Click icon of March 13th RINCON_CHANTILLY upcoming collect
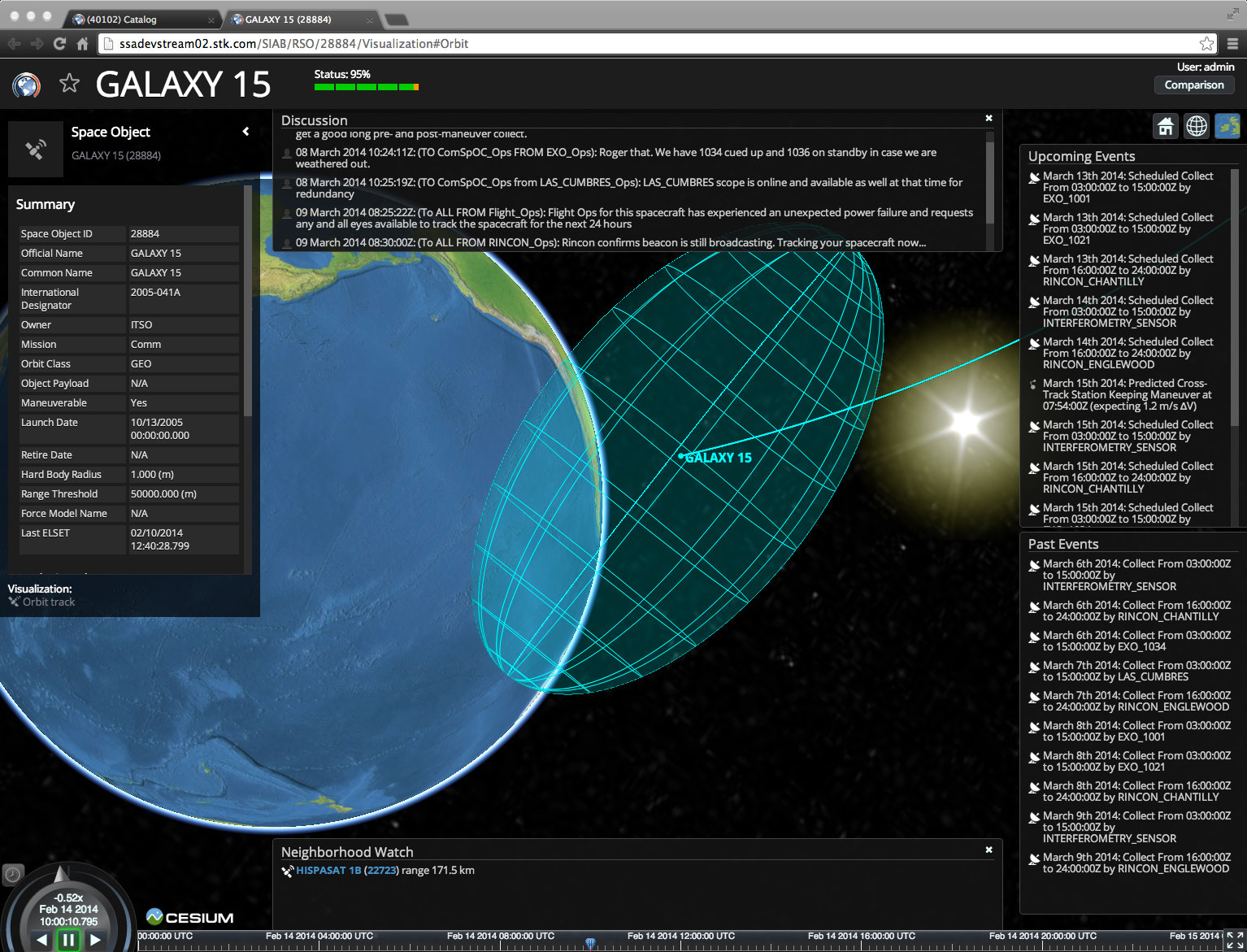 [1035, 260]
